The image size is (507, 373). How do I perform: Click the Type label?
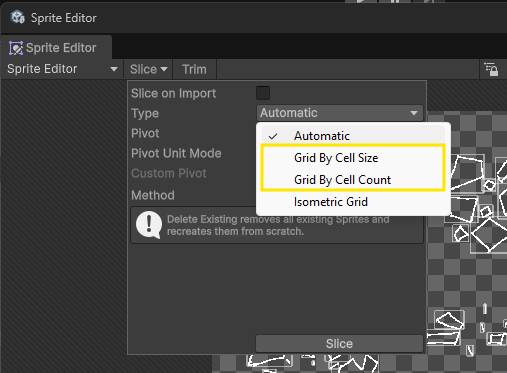click(x=145, y=113)
